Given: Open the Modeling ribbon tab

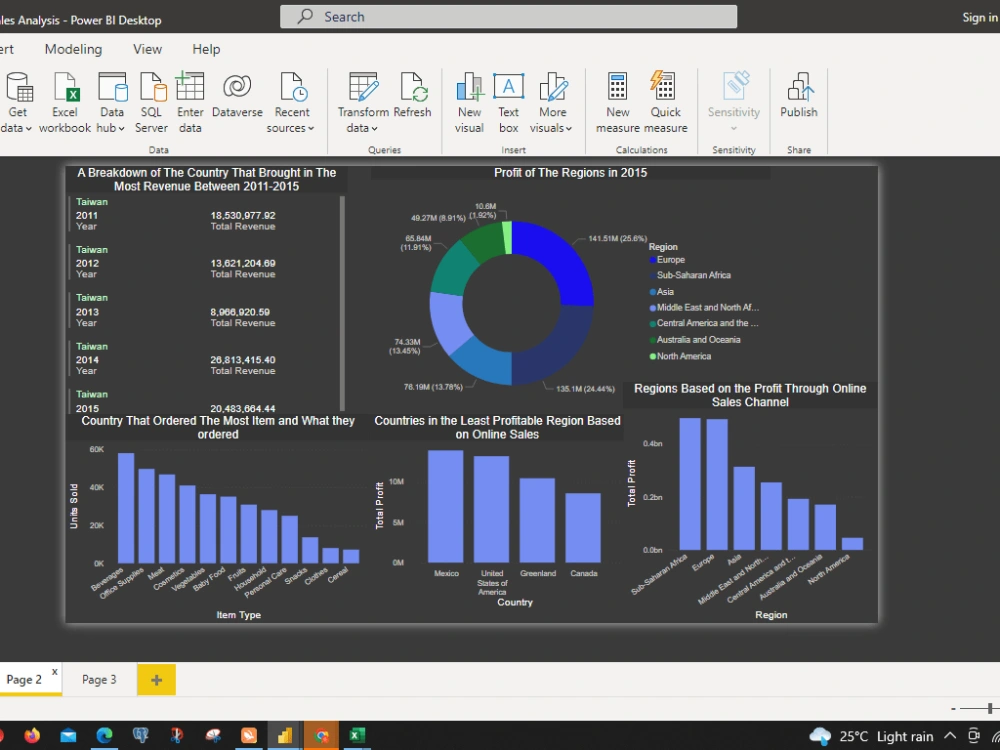Looking at the screenshot, I should (x=73, y=49).
